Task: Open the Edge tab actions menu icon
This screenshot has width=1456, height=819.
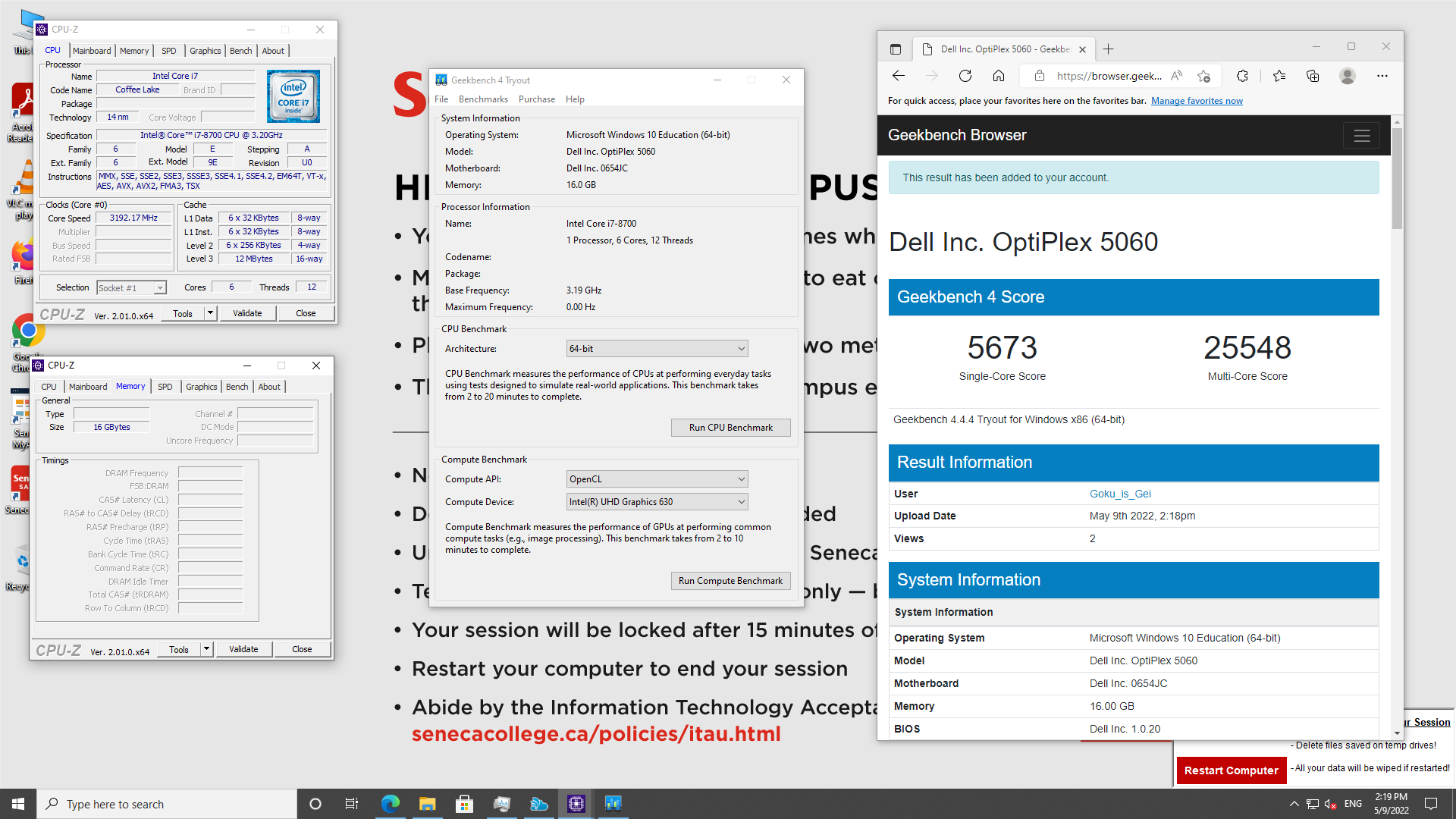Action: pos(896,49)
